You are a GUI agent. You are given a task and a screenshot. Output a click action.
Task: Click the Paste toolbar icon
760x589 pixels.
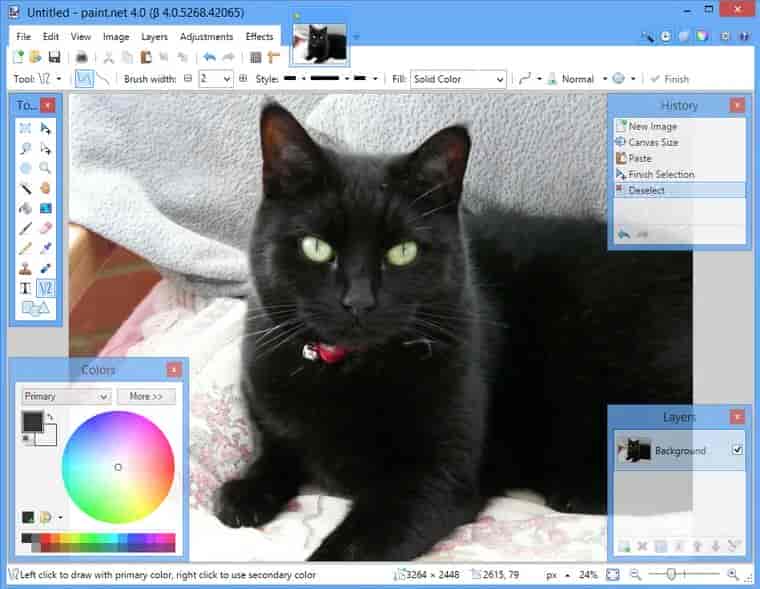(x=145, y=57)
